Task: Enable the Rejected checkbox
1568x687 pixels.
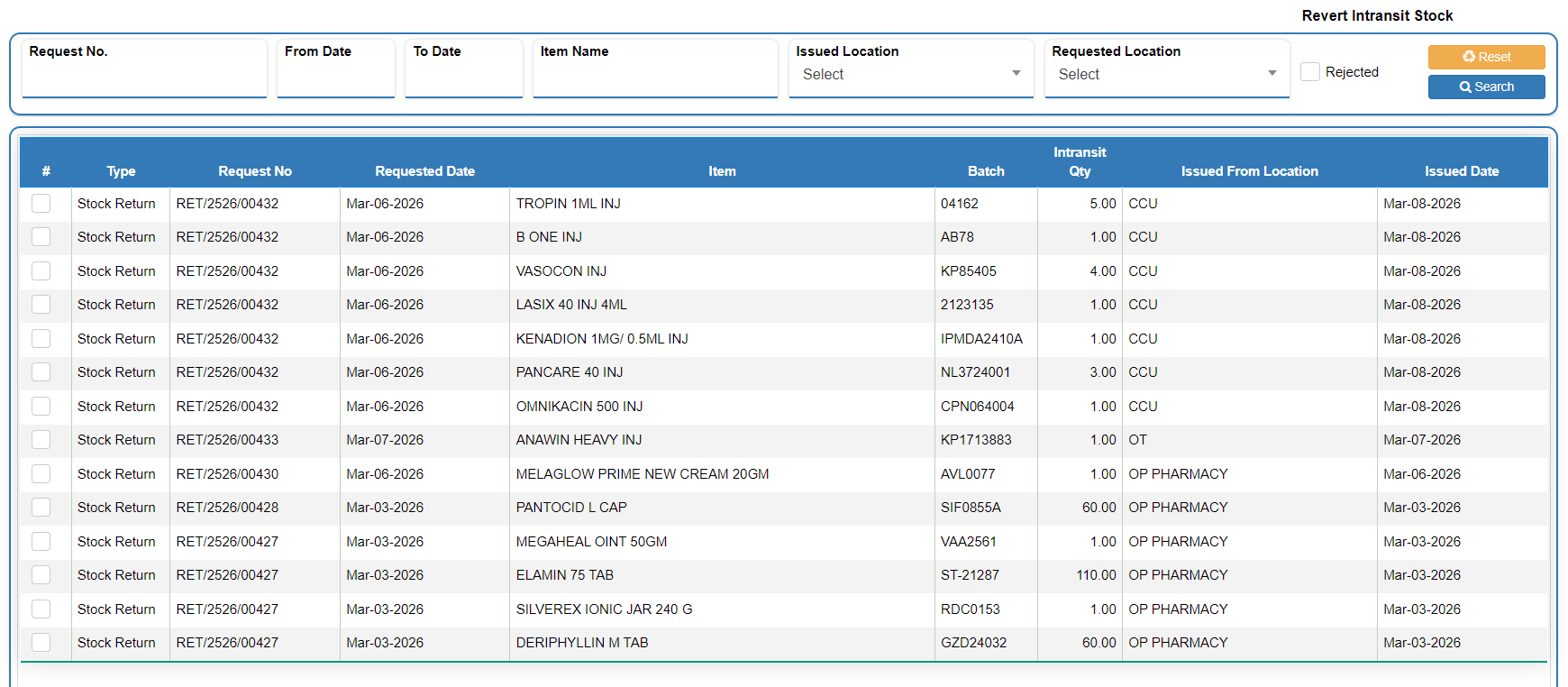Action: click(1310, 72)
